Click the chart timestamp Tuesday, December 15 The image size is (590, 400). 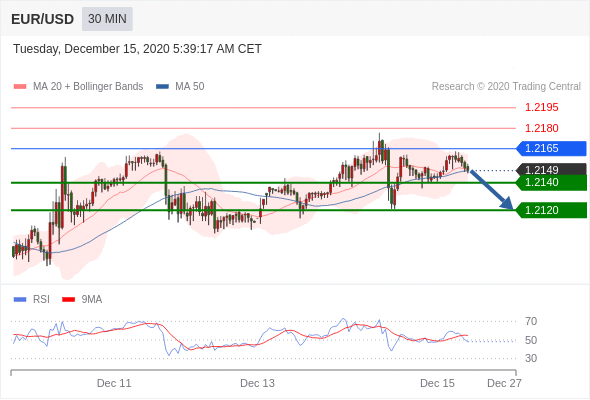(x=137, y=49)
